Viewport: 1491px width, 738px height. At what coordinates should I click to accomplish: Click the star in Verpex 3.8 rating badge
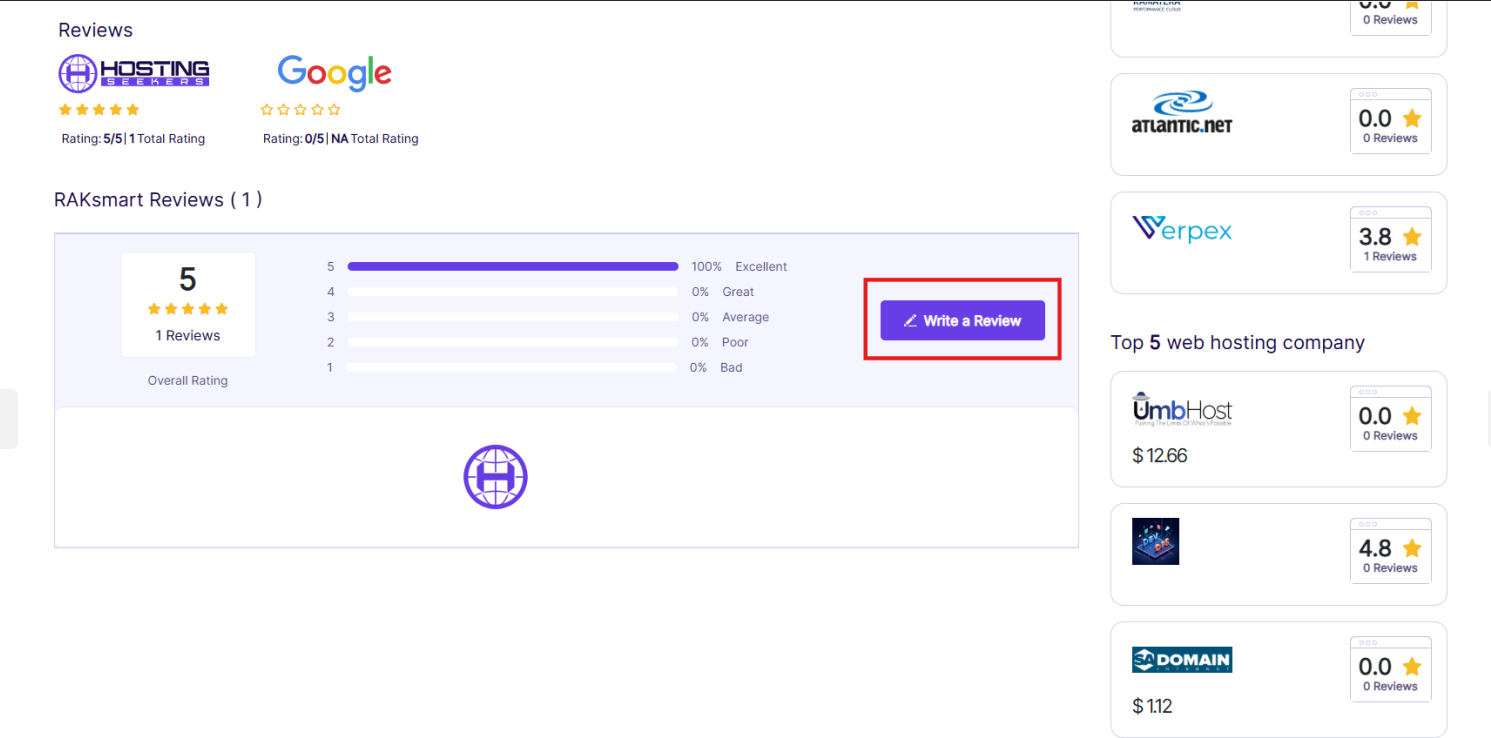point(1411,237)
